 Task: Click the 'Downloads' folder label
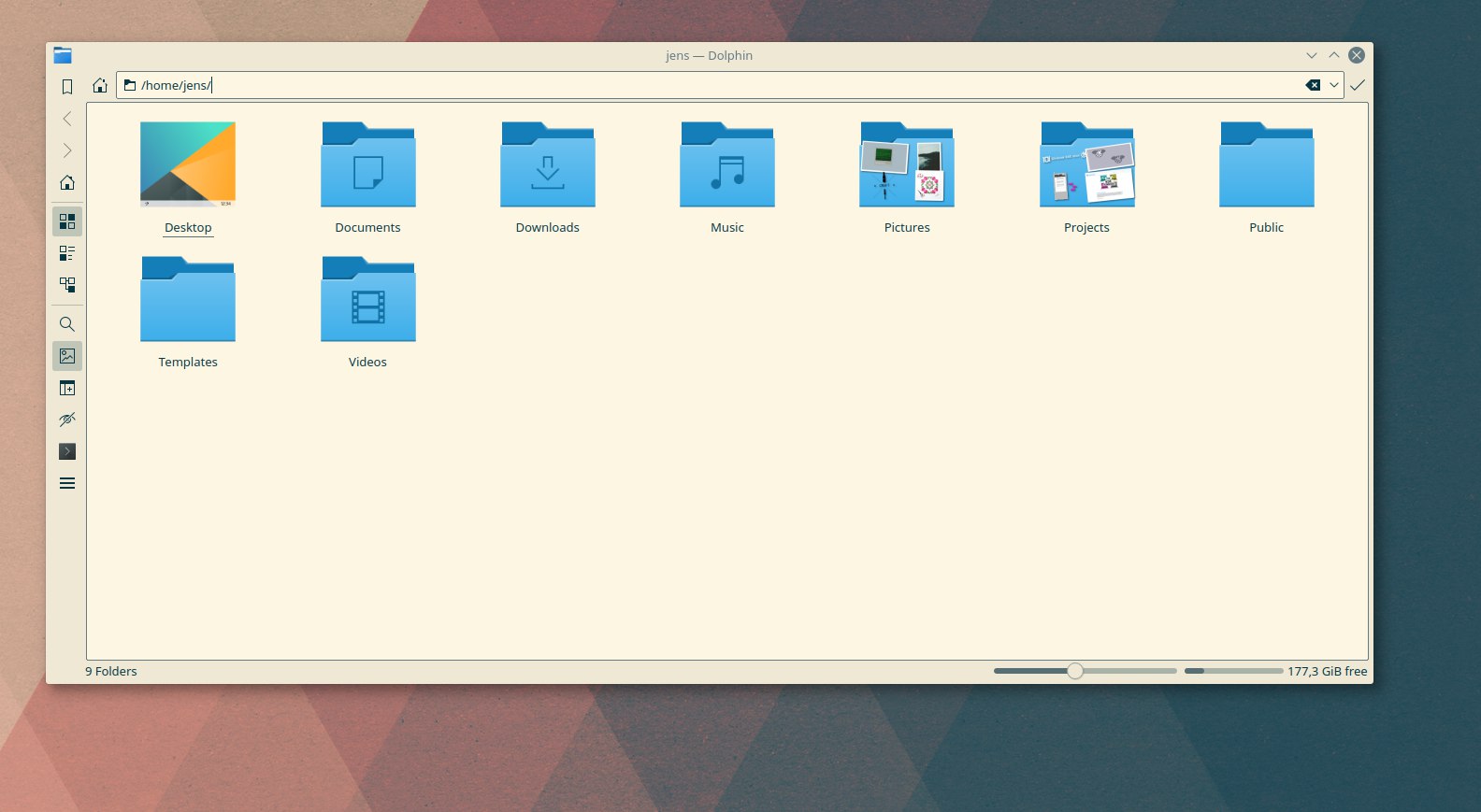click(548, 227)
